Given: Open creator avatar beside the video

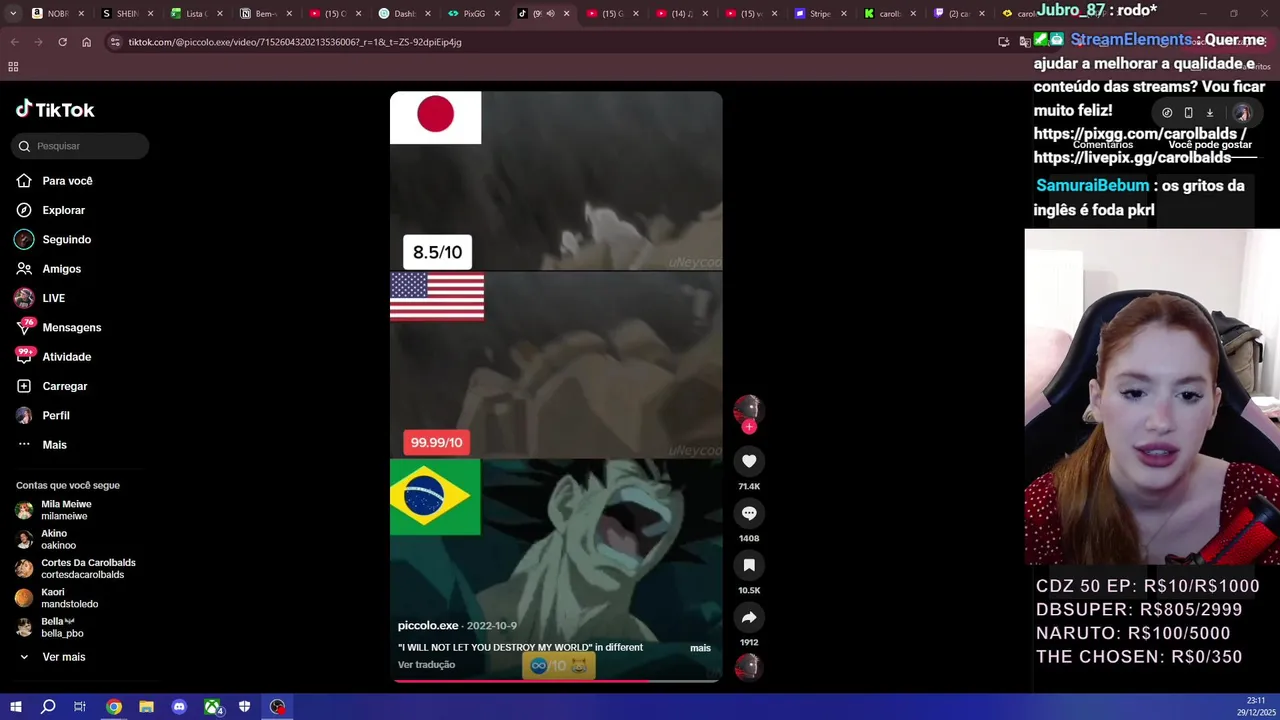Looking at the screenshot, I should 748,408.
